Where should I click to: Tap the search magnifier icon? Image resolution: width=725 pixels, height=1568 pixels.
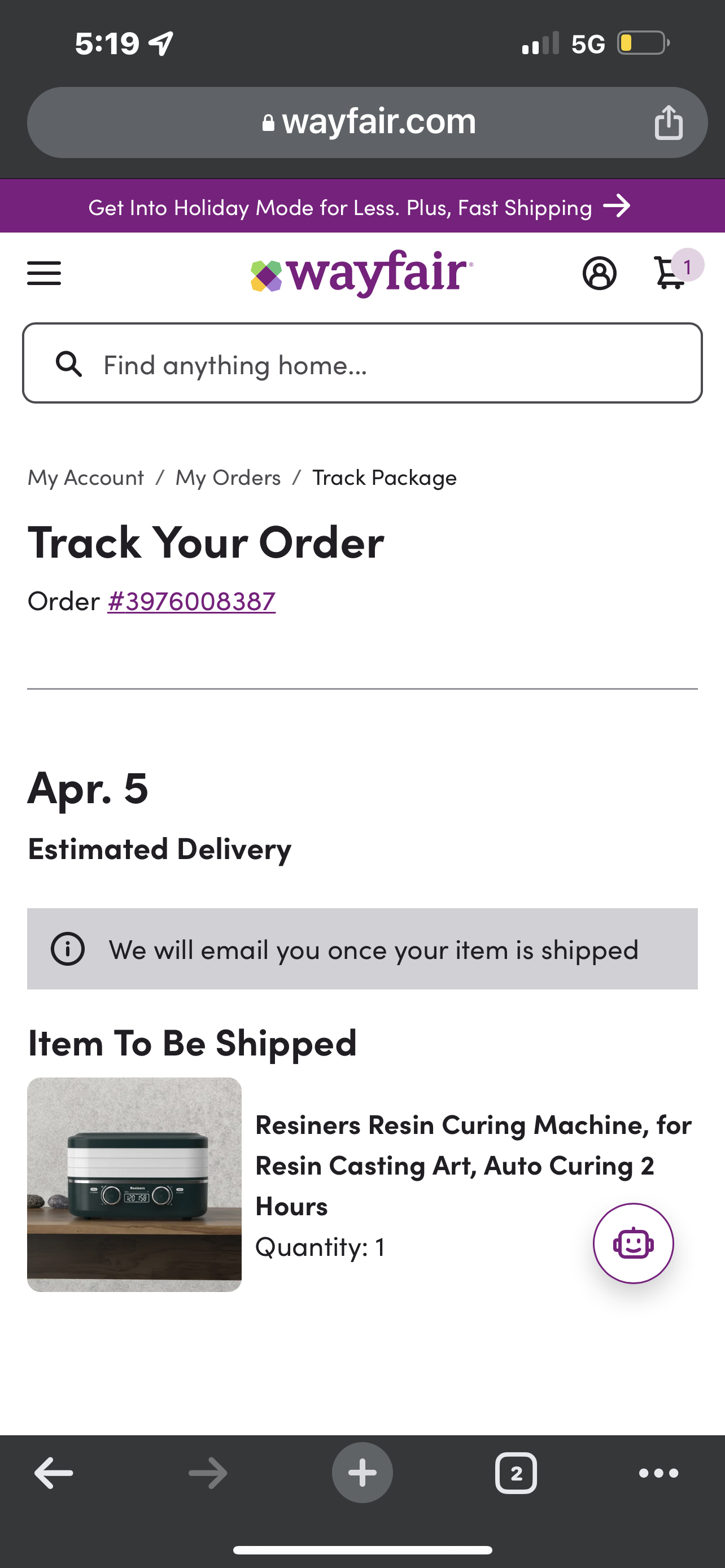point(69,364)
